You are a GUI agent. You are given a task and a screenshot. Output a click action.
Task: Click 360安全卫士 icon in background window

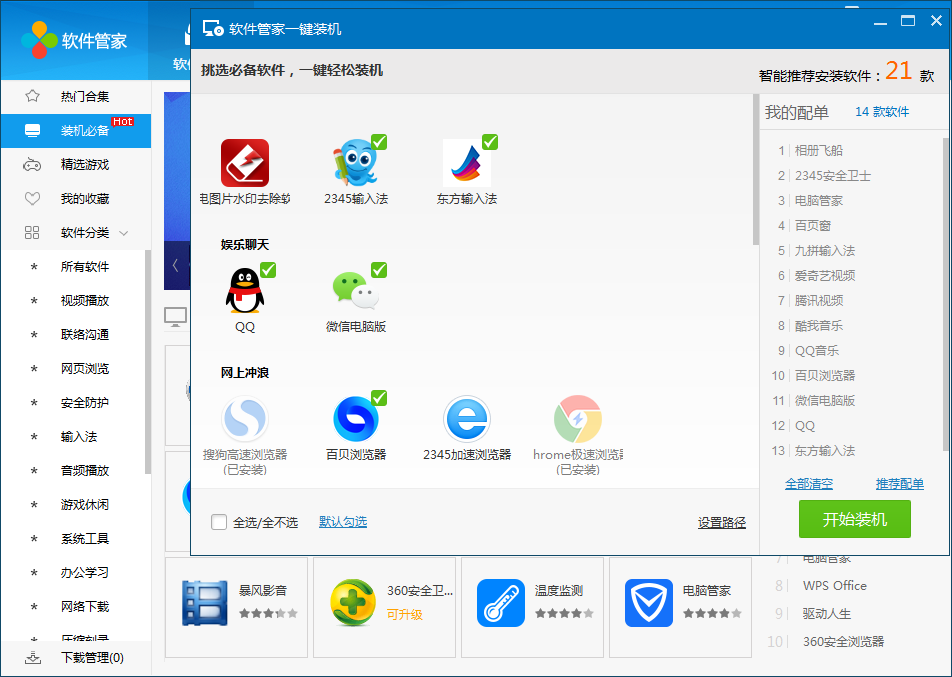coord(353,603)
